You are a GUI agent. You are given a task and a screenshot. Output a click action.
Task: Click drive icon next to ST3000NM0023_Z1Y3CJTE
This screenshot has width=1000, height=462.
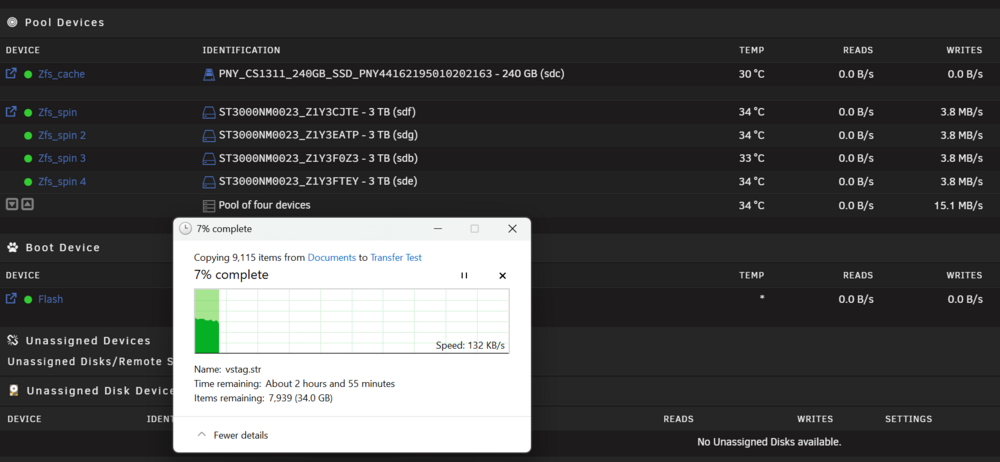coord(209,113)
